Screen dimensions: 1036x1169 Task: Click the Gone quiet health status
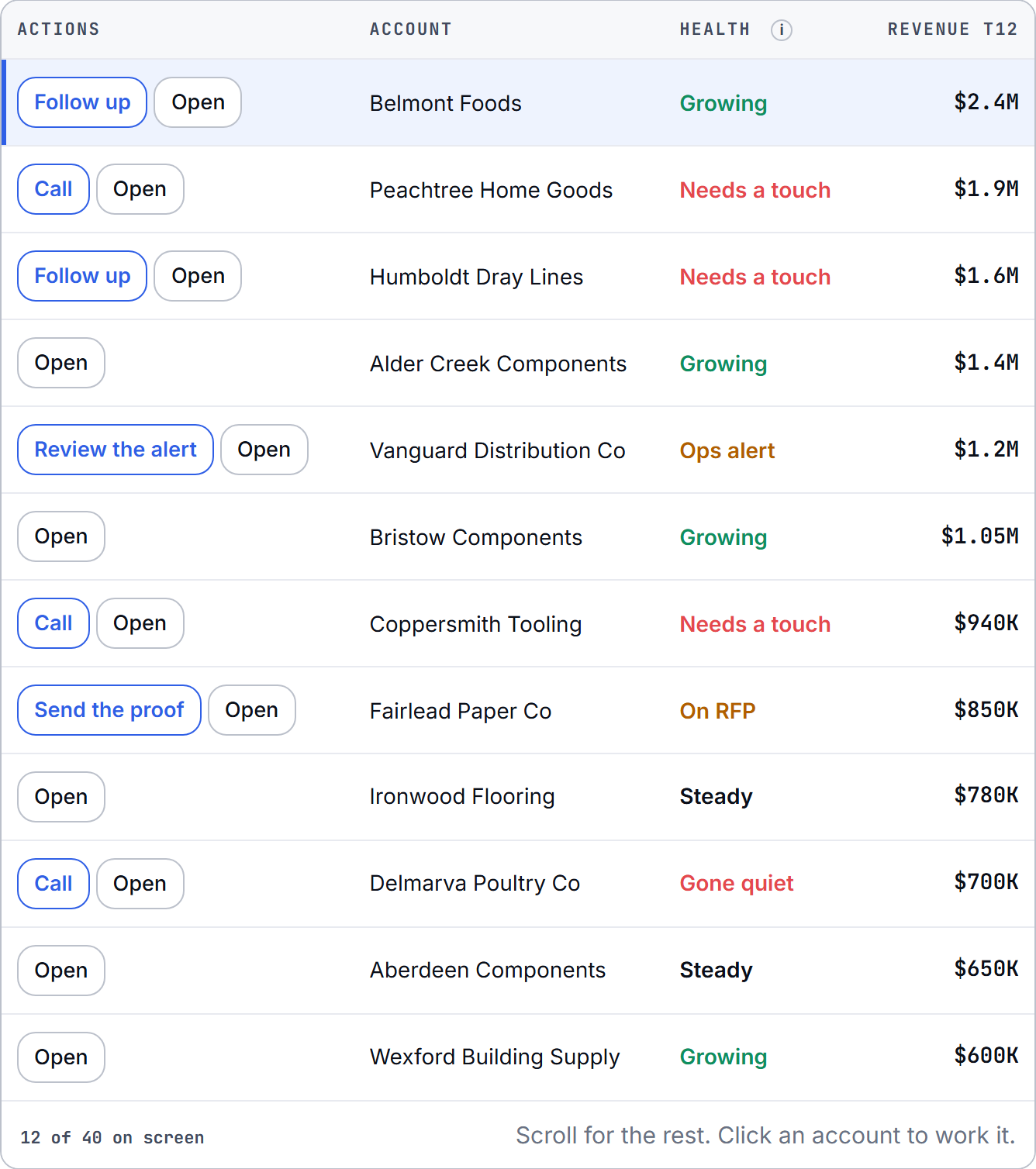[737, 884]
